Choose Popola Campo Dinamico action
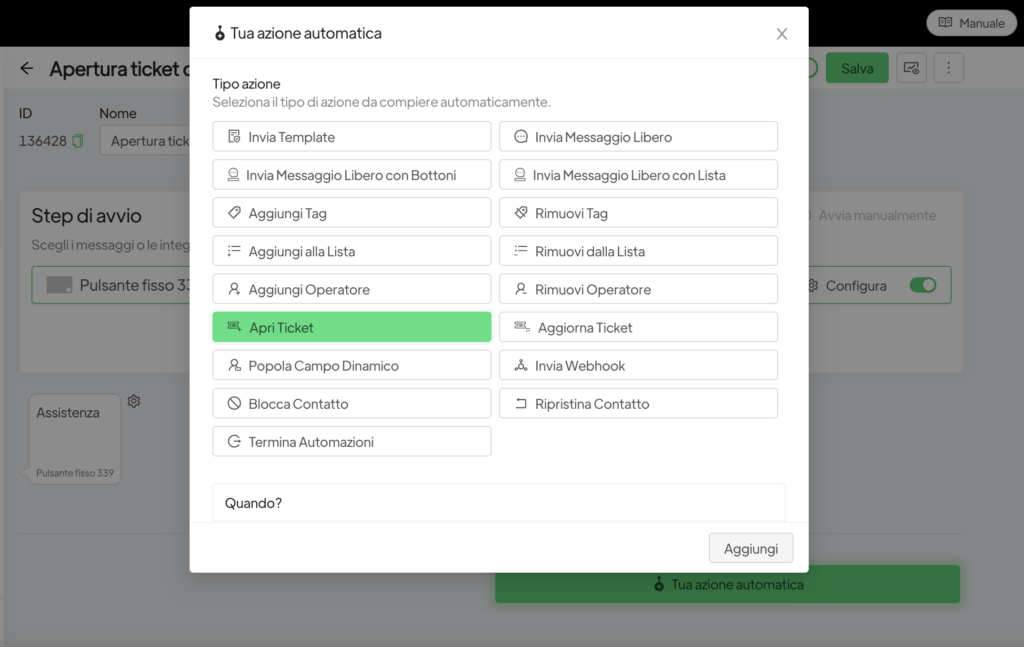 click(351, 366)
